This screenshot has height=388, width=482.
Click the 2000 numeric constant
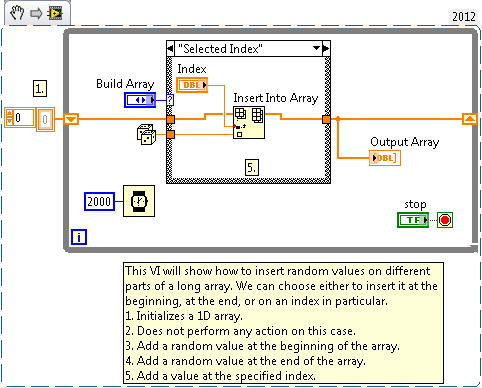(x=99, y=201)
